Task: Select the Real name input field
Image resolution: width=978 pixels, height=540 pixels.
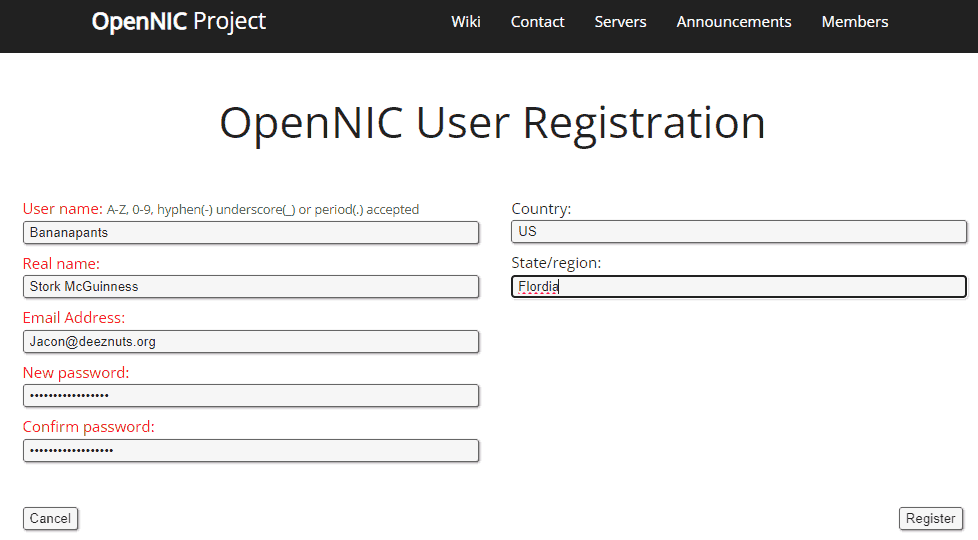Action: click(x=251, y=287)
